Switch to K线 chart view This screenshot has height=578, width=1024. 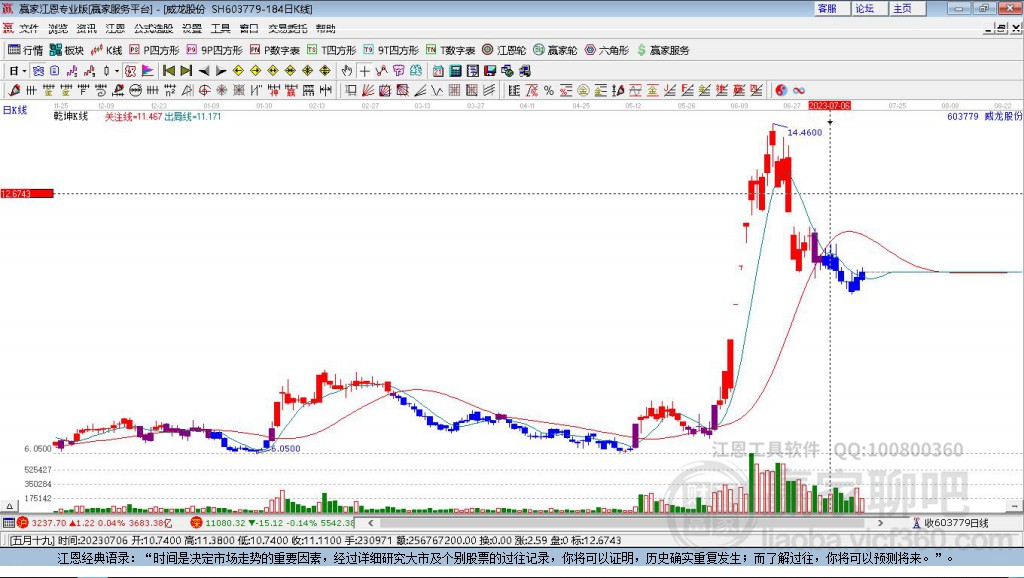click(x=106, y=50)
